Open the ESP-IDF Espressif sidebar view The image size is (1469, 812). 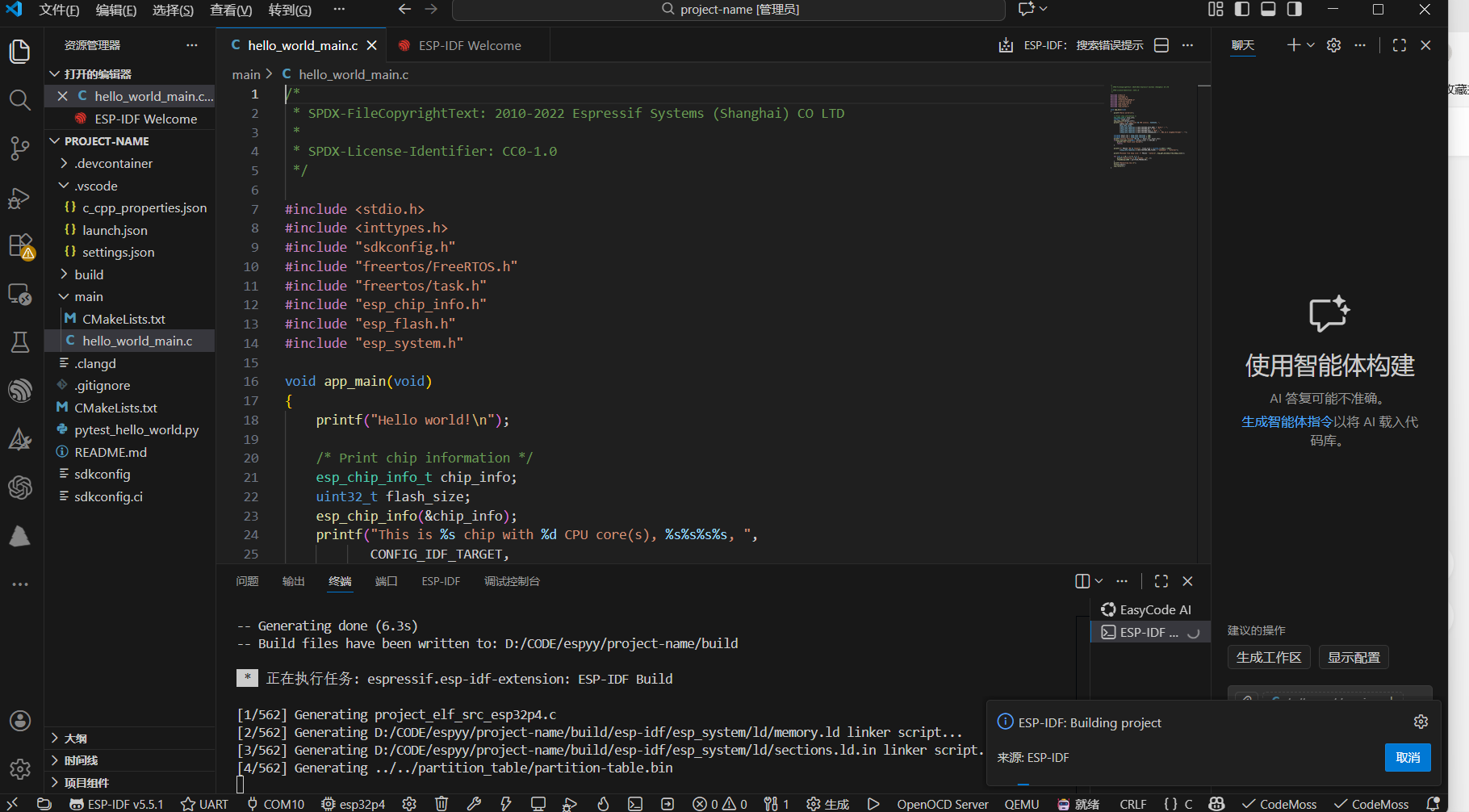point(19,391)
